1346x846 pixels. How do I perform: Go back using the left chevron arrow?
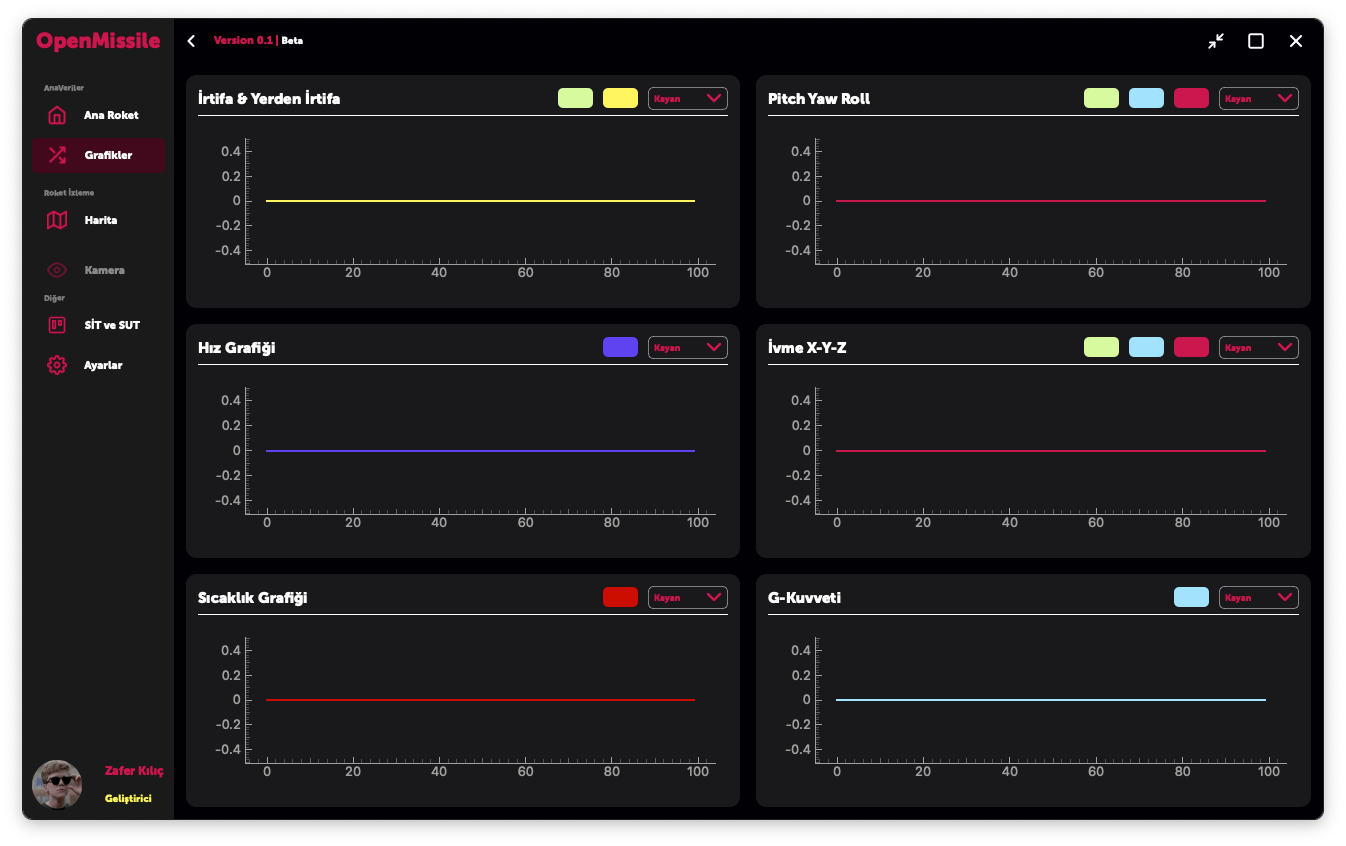click(x=191, y=41)
